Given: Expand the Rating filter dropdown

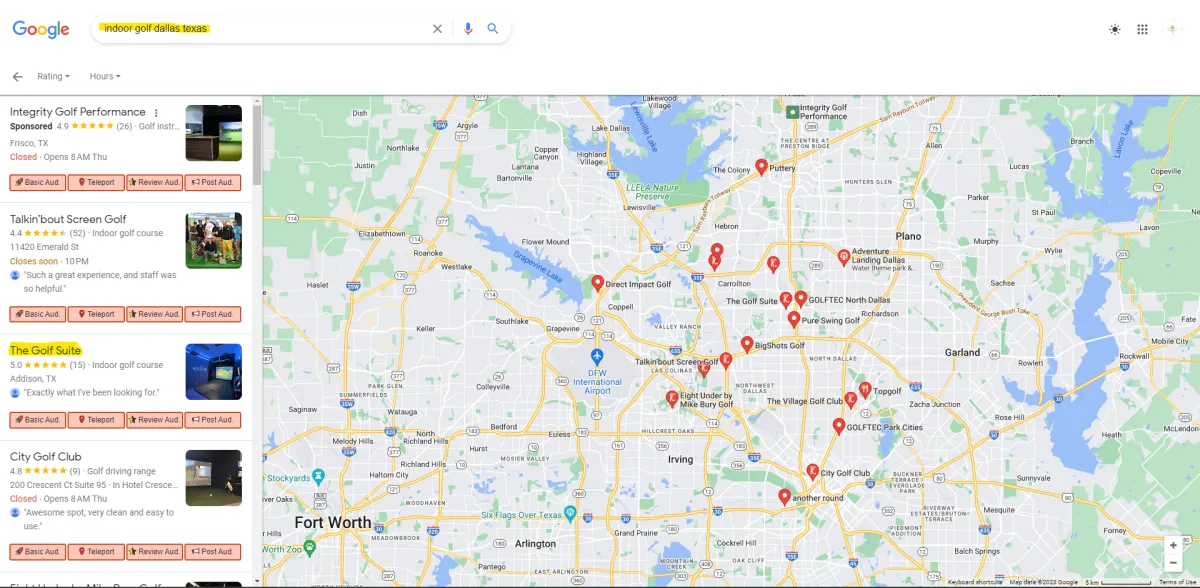Looking at the screenshot, I should coord(54,76).
